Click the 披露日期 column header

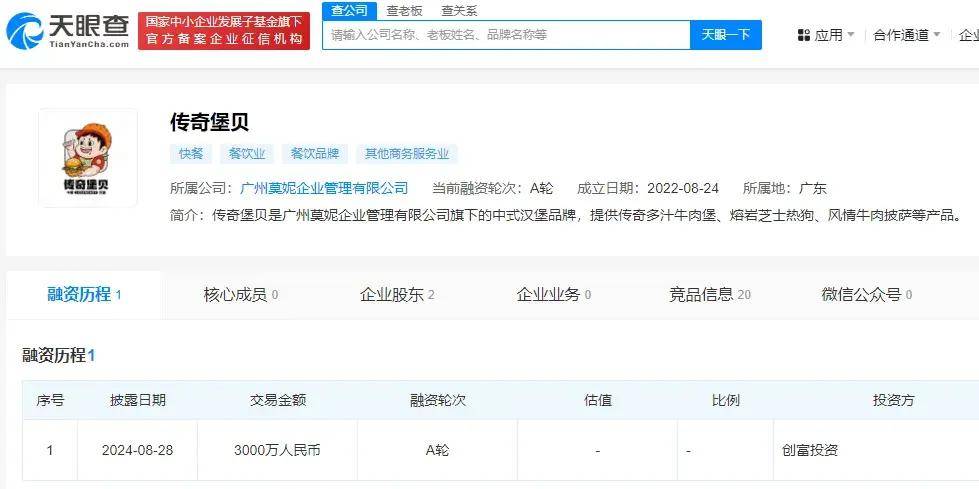pyautogui.click(x=138, y=400)
